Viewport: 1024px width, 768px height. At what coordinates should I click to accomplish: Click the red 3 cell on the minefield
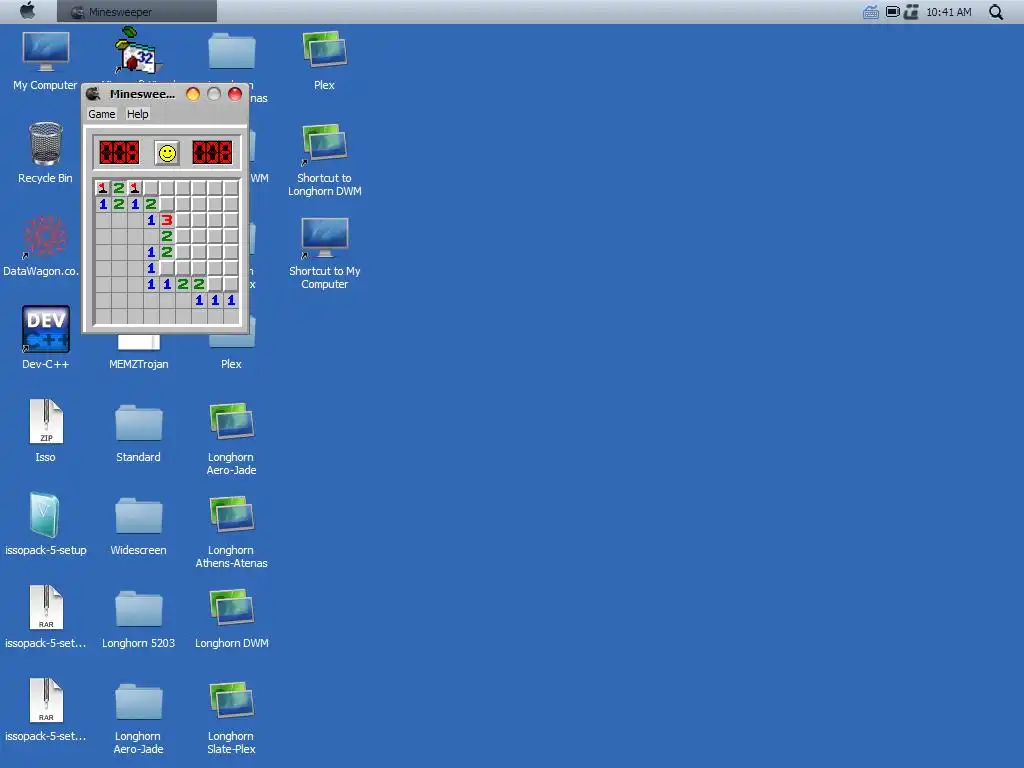[x=167, y=220]
